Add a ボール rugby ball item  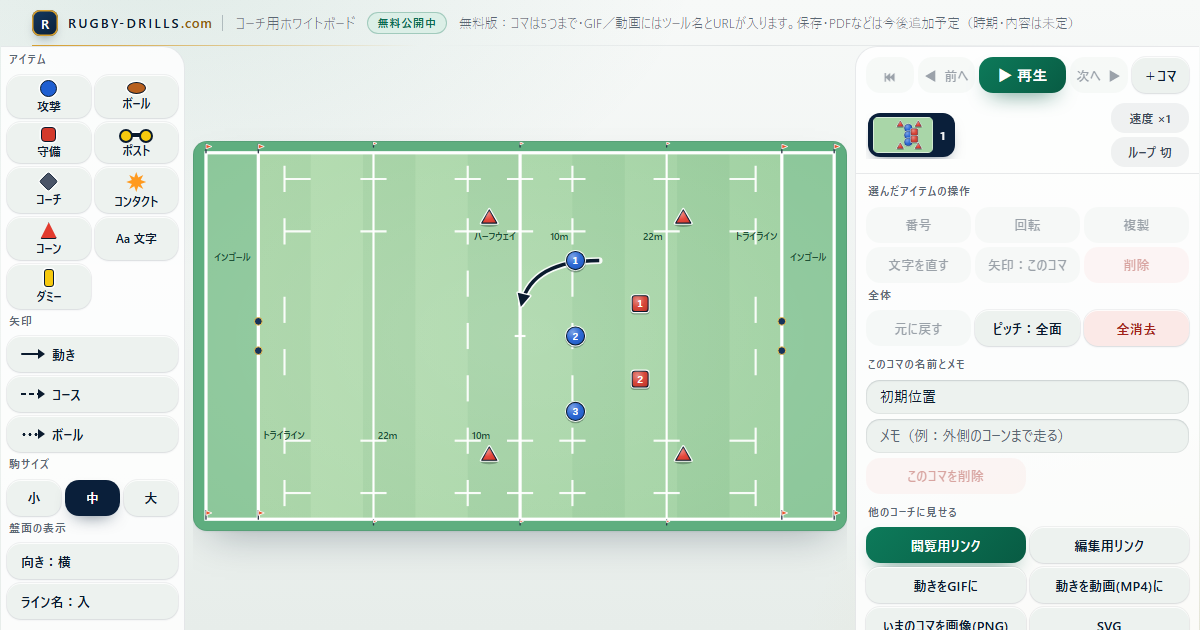(x=137, y=96)
